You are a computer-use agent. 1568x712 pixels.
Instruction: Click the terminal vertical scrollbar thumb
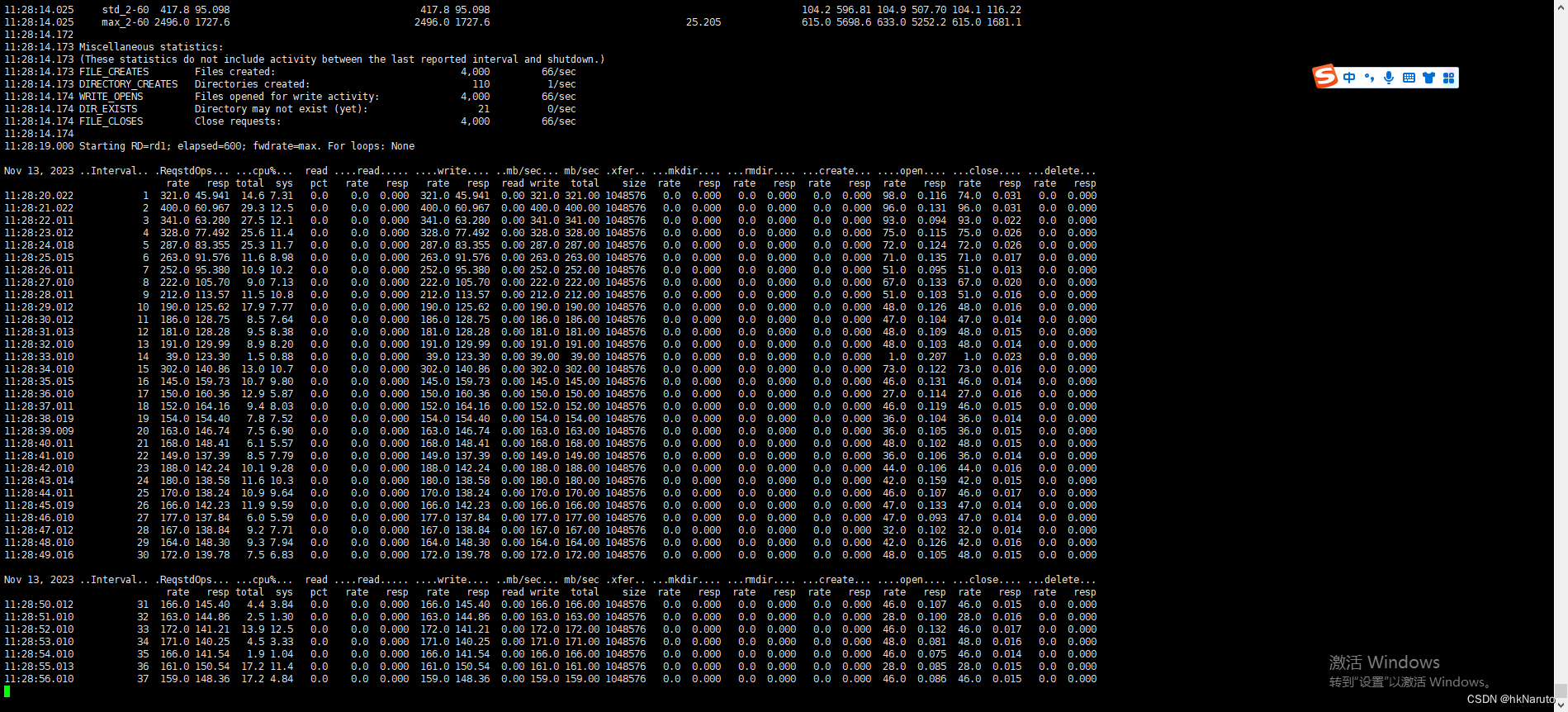(1561, 691)
